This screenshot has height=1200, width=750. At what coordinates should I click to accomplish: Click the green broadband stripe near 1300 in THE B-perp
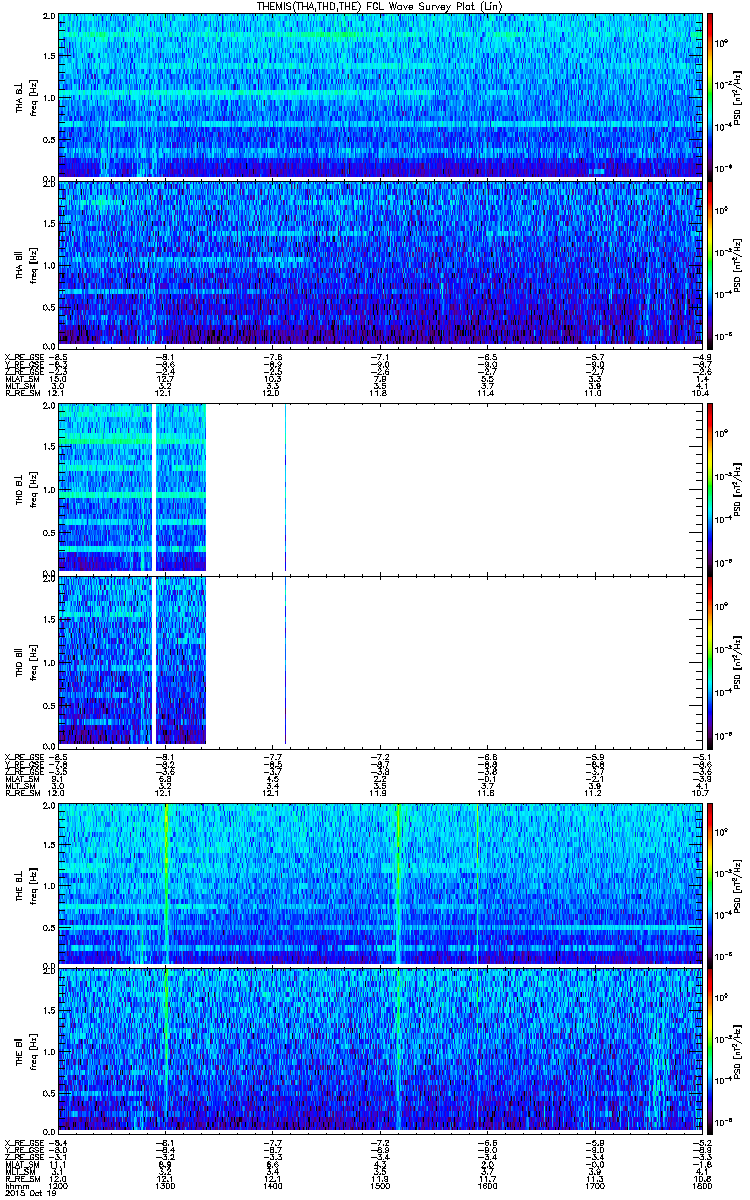point(166,884)
